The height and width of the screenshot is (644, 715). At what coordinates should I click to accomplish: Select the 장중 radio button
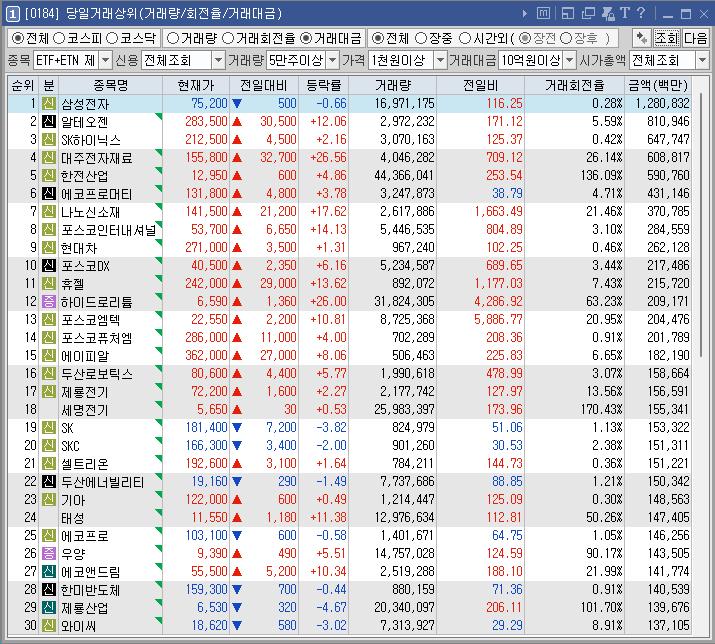point(421,38)
